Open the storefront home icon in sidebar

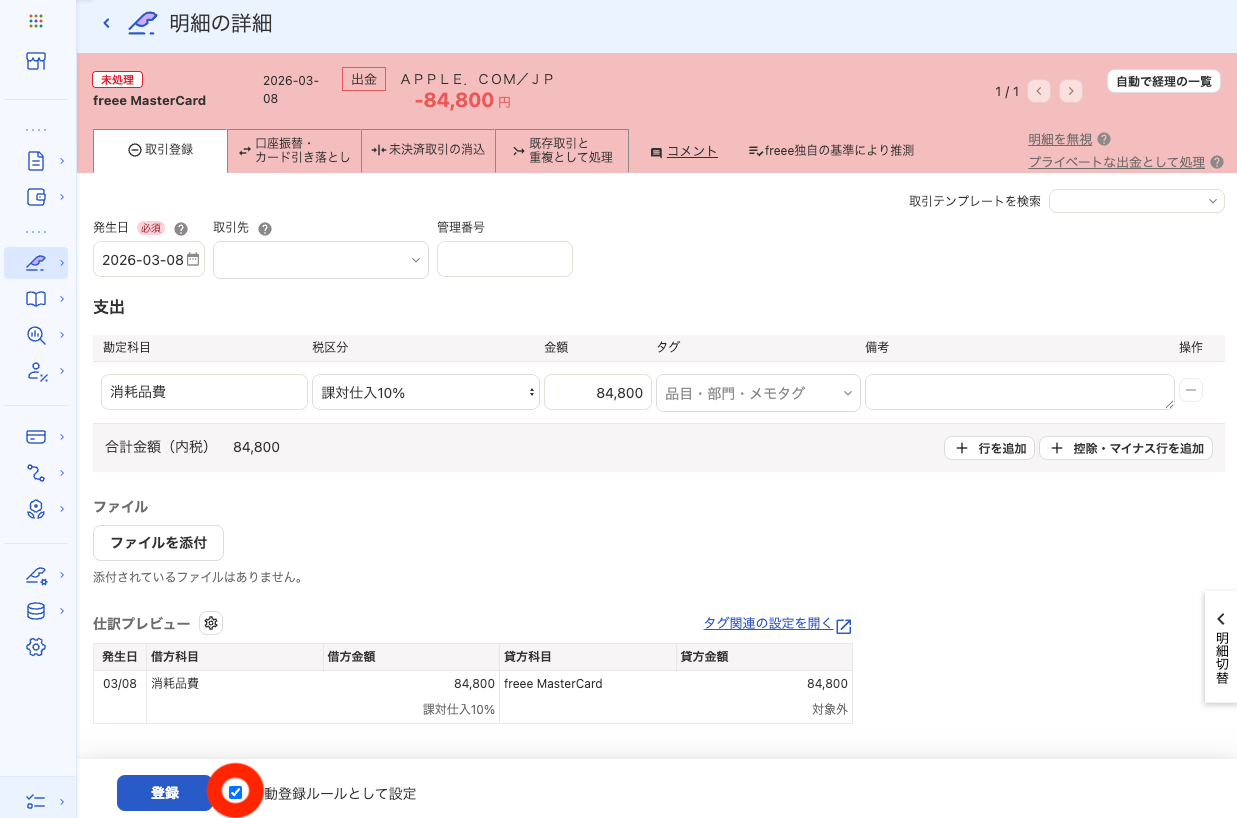pyautogui.click(x=36, y=62)
